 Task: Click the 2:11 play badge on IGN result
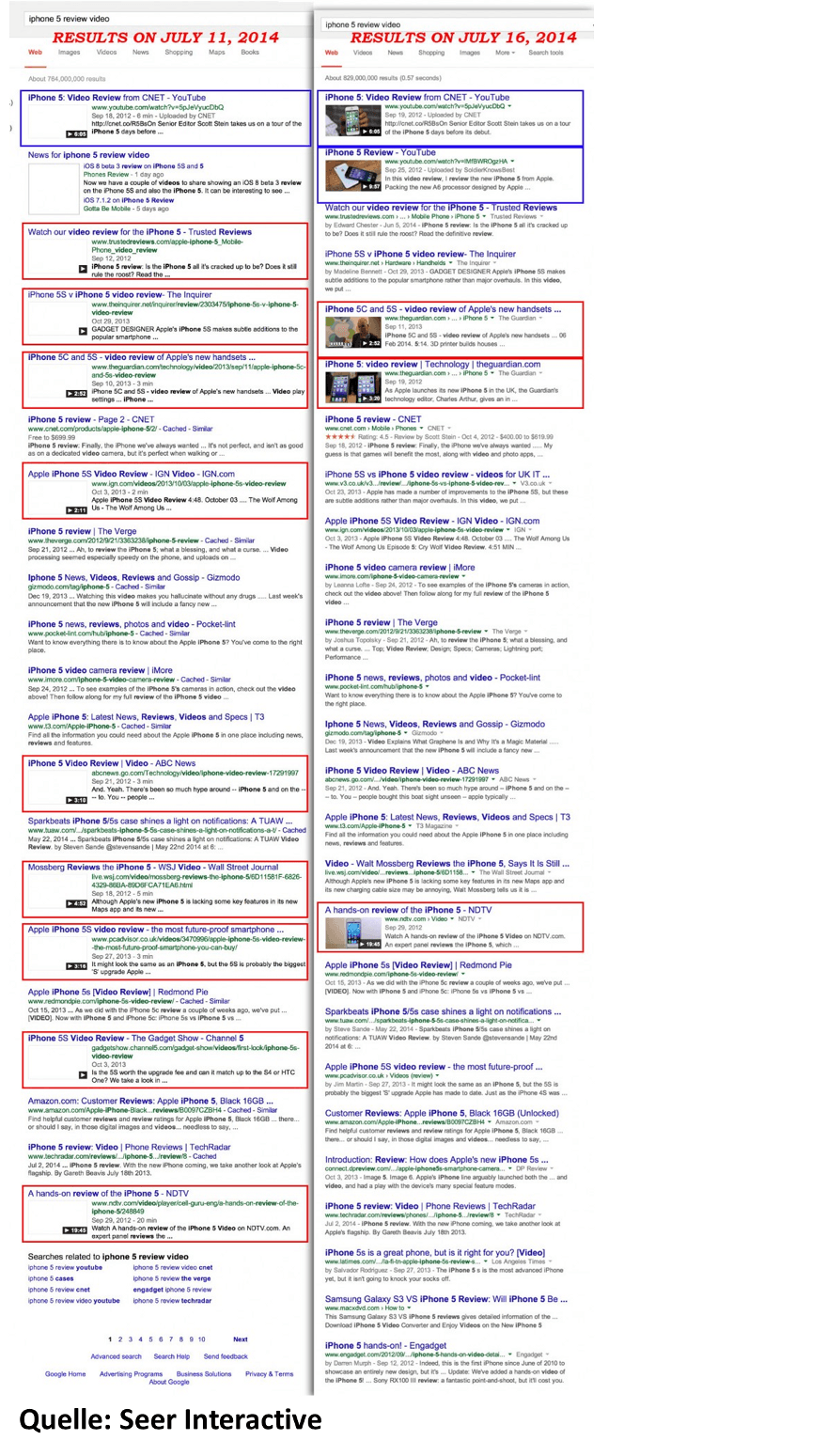[76, 509]
